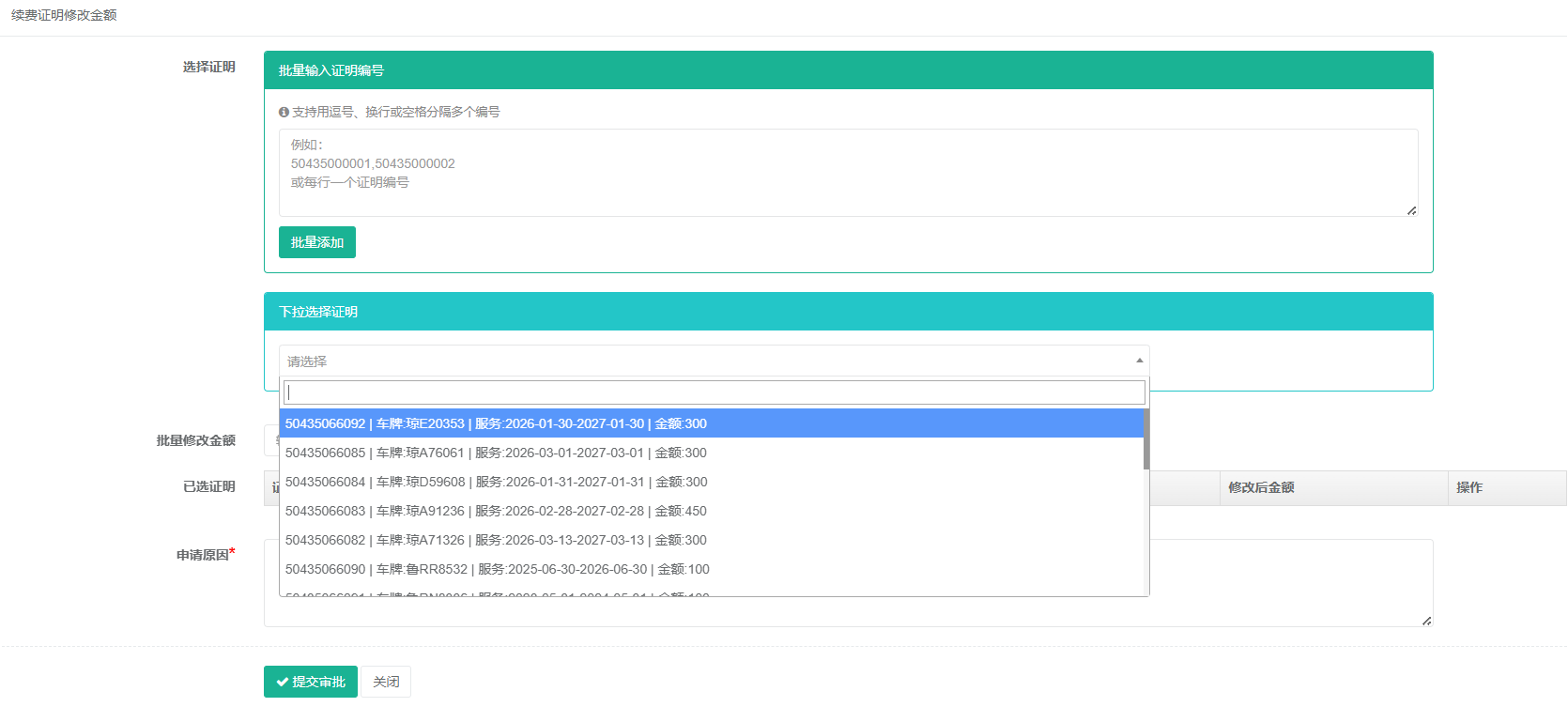Select certificate 50435066085 with plate 琼A76061
Screen dimensions: 1568x707
tap(496, 453)
